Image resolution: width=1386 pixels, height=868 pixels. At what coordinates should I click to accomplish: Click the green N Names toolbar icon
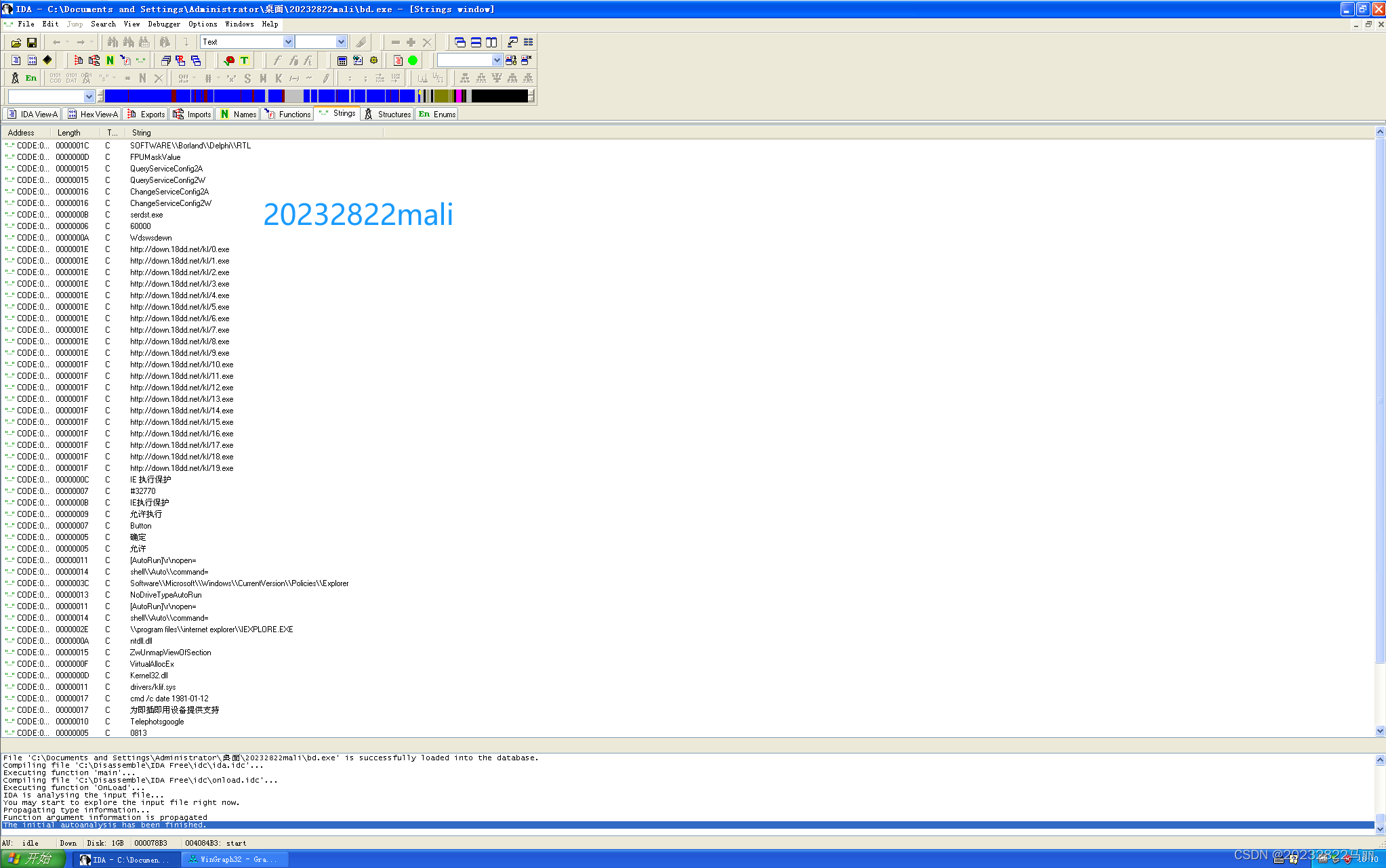coord(110,60)
